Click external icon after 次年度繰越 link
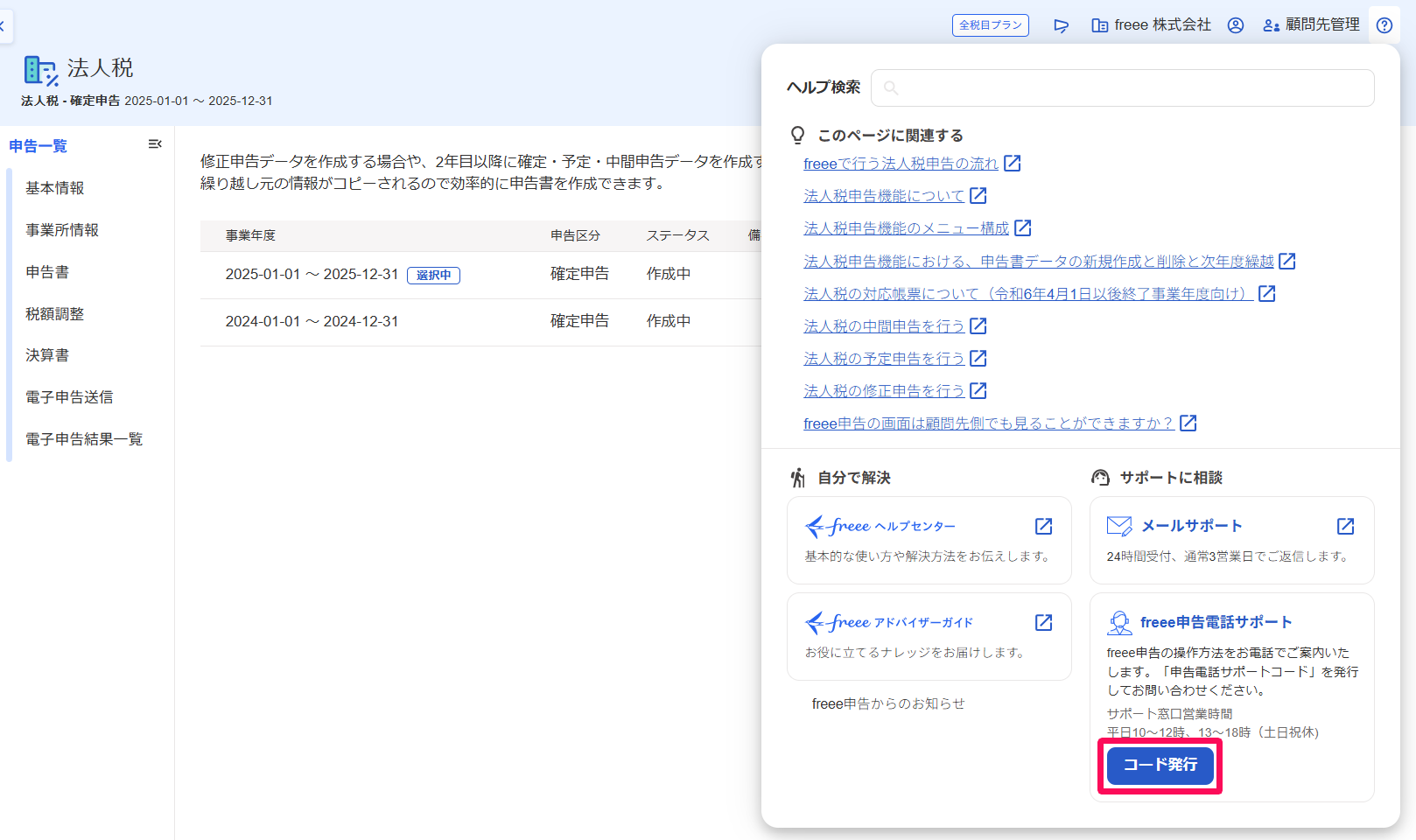The height and width of the screenshot is (840, 1416). [x=1287, y=261]
